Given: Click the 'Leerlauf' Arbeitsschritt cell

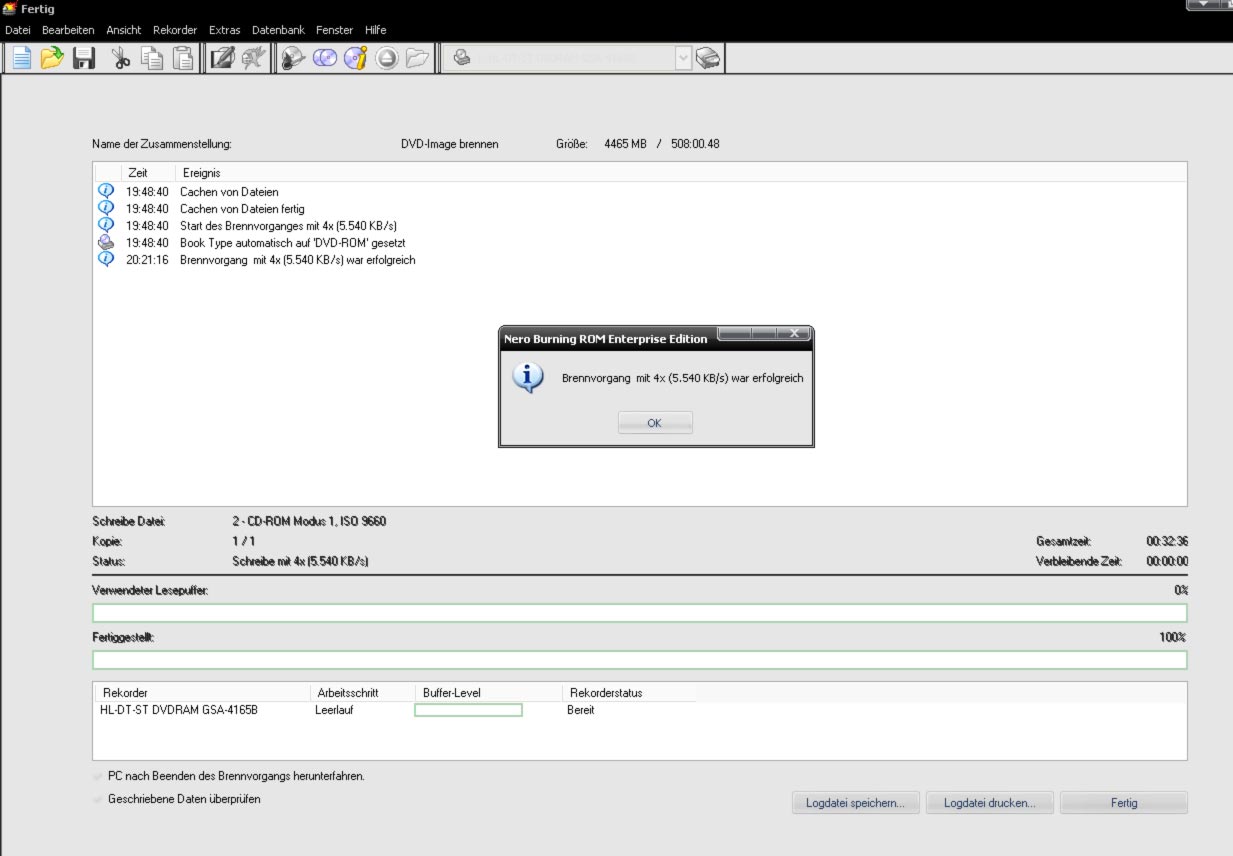Looking at the screenshot, I should pos(334,710).
